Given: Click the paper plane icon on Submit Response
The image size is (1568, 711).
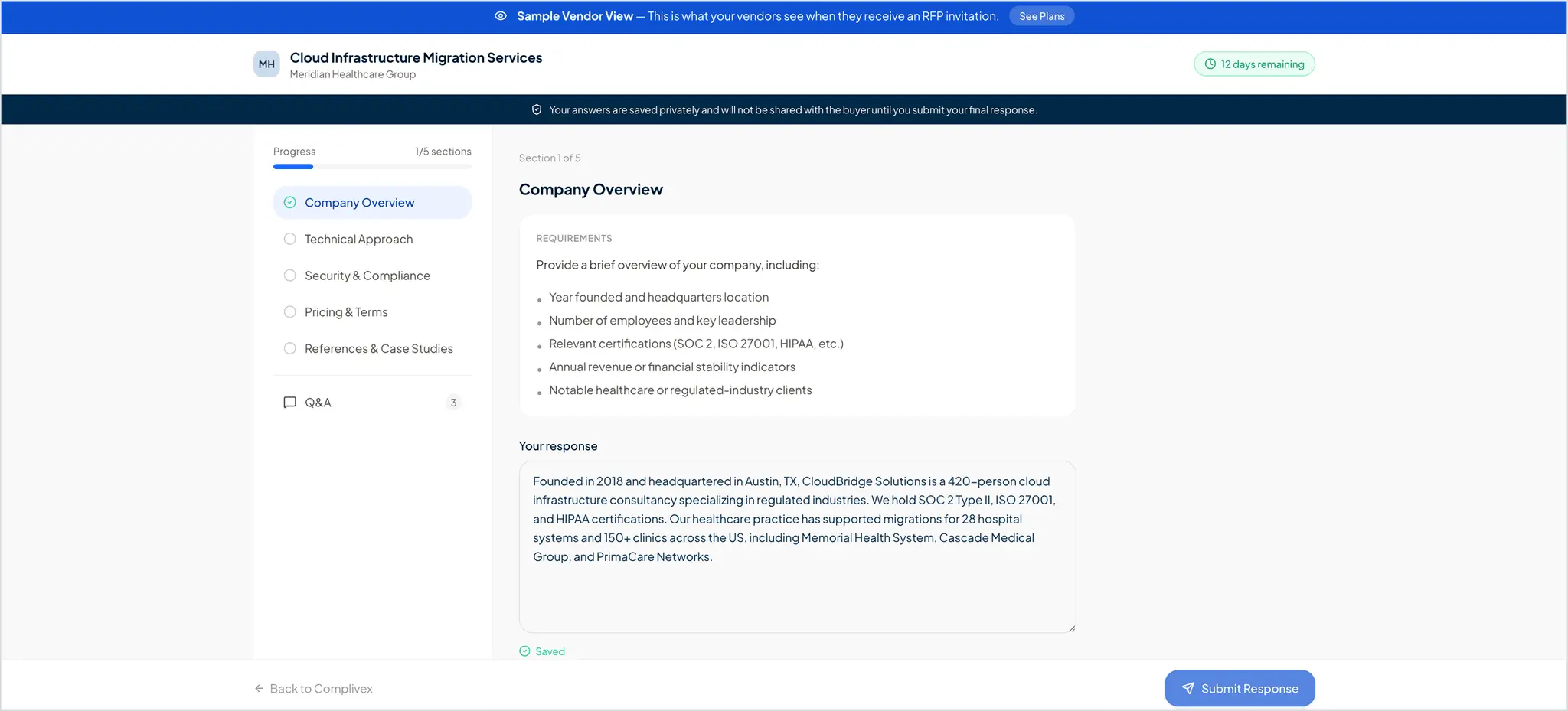Looking at the screenshot, I should tap(1187, 689).
